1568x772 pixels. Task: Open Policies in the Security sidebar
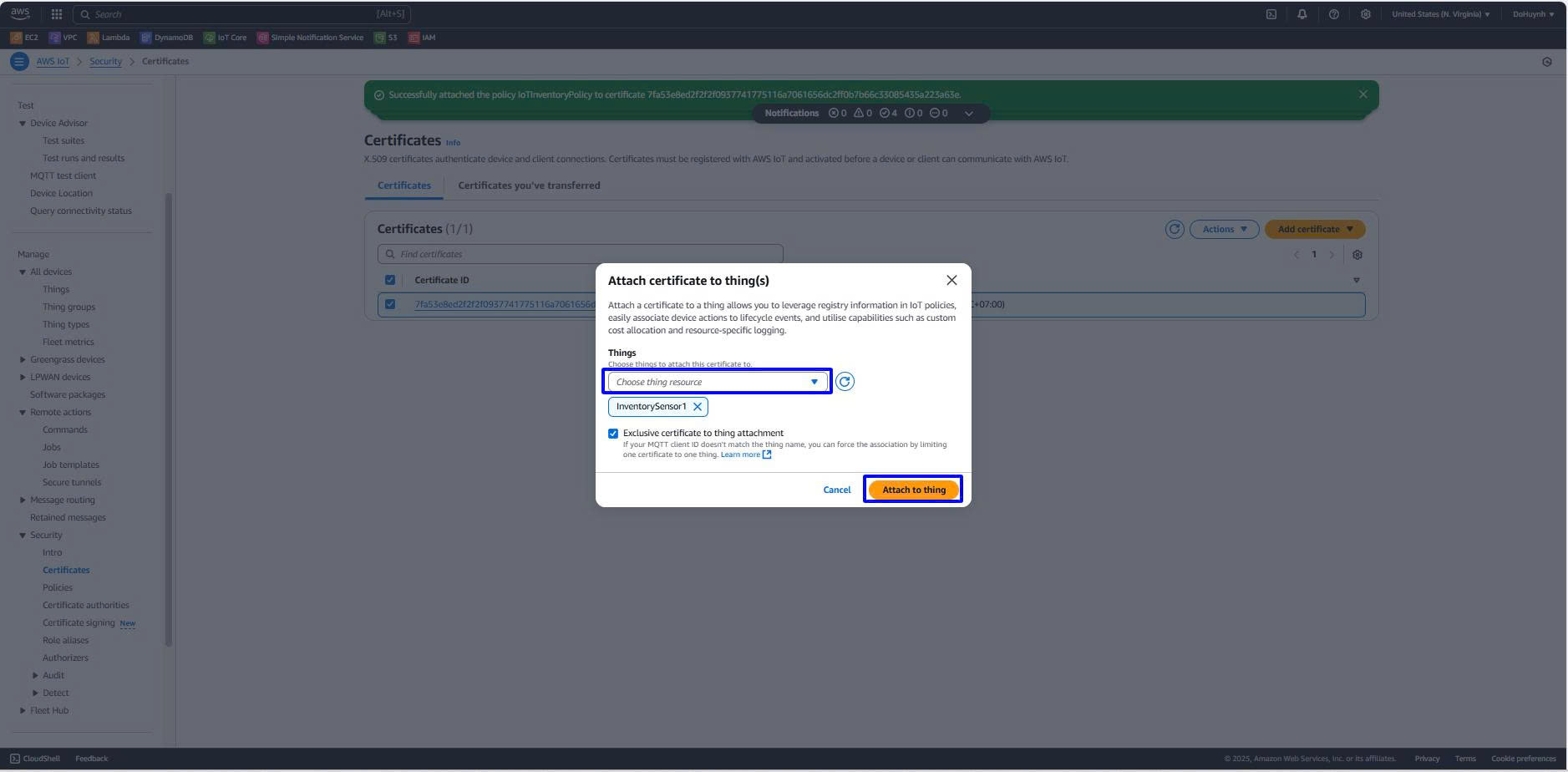58,587
